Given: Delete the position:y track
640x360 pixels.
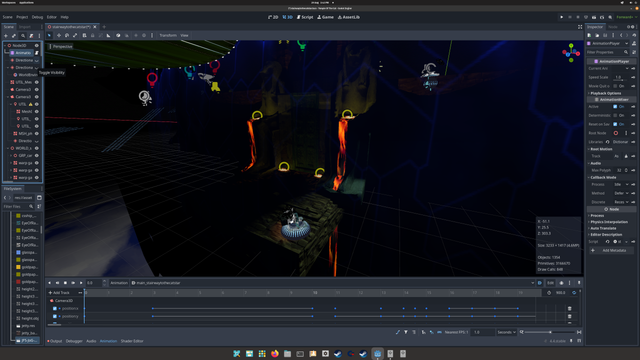Looking at the screenshot, I should tap(569, 316).
